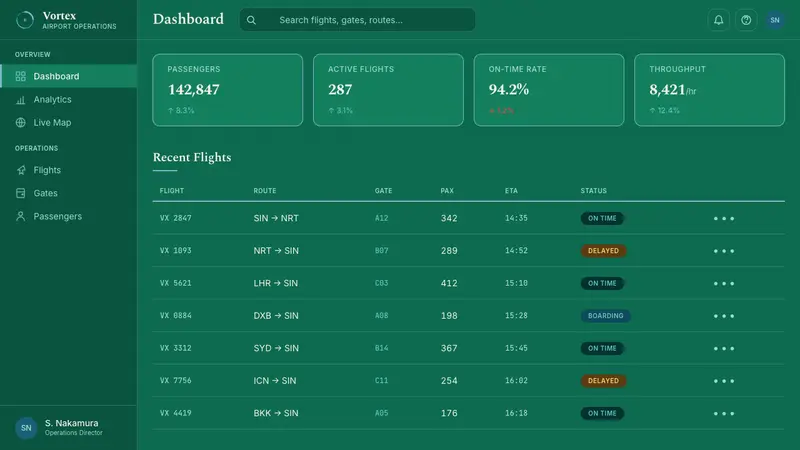
Task: Click the Flights plane icon
Action: (x=20, y=170)
